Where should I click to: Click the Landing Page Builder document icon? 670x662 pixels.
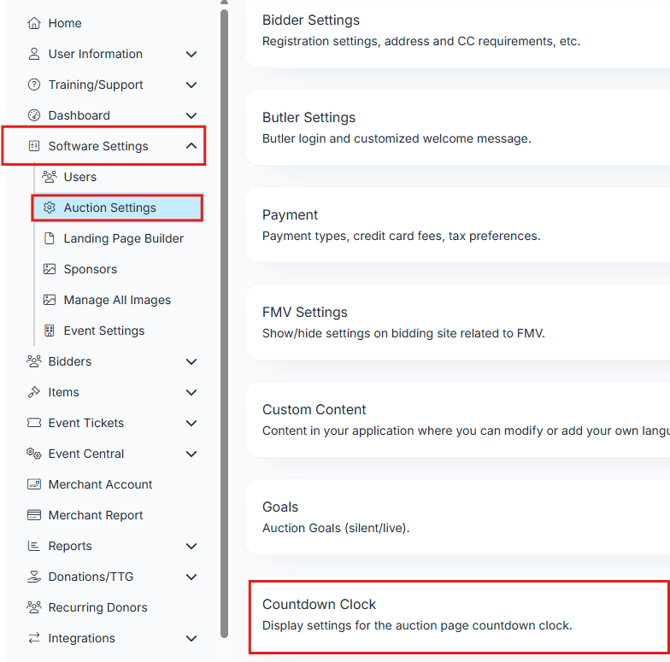coord(49,239)
